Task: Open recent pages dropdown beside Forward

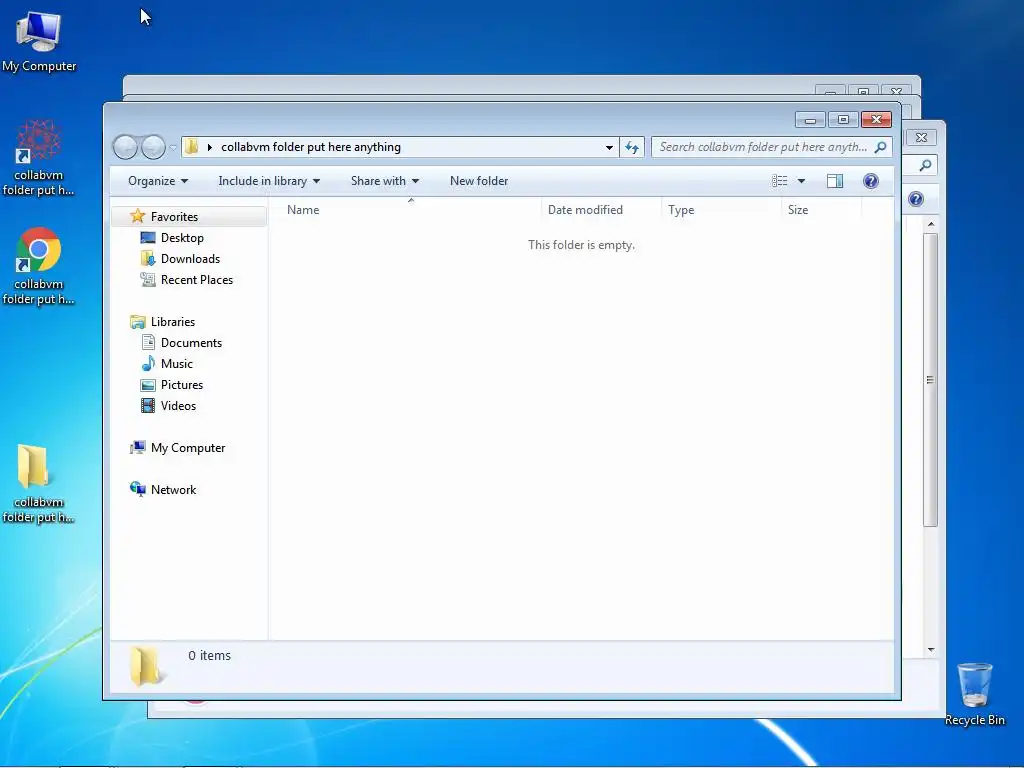Action: click(173, 148)
